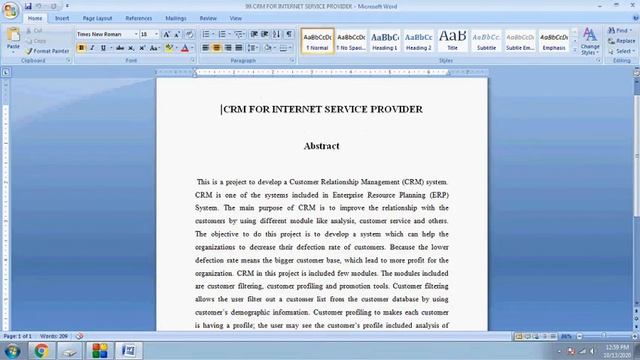Switch to the Page Layout tab
This screenshot has width=640, height=360.
97,18
